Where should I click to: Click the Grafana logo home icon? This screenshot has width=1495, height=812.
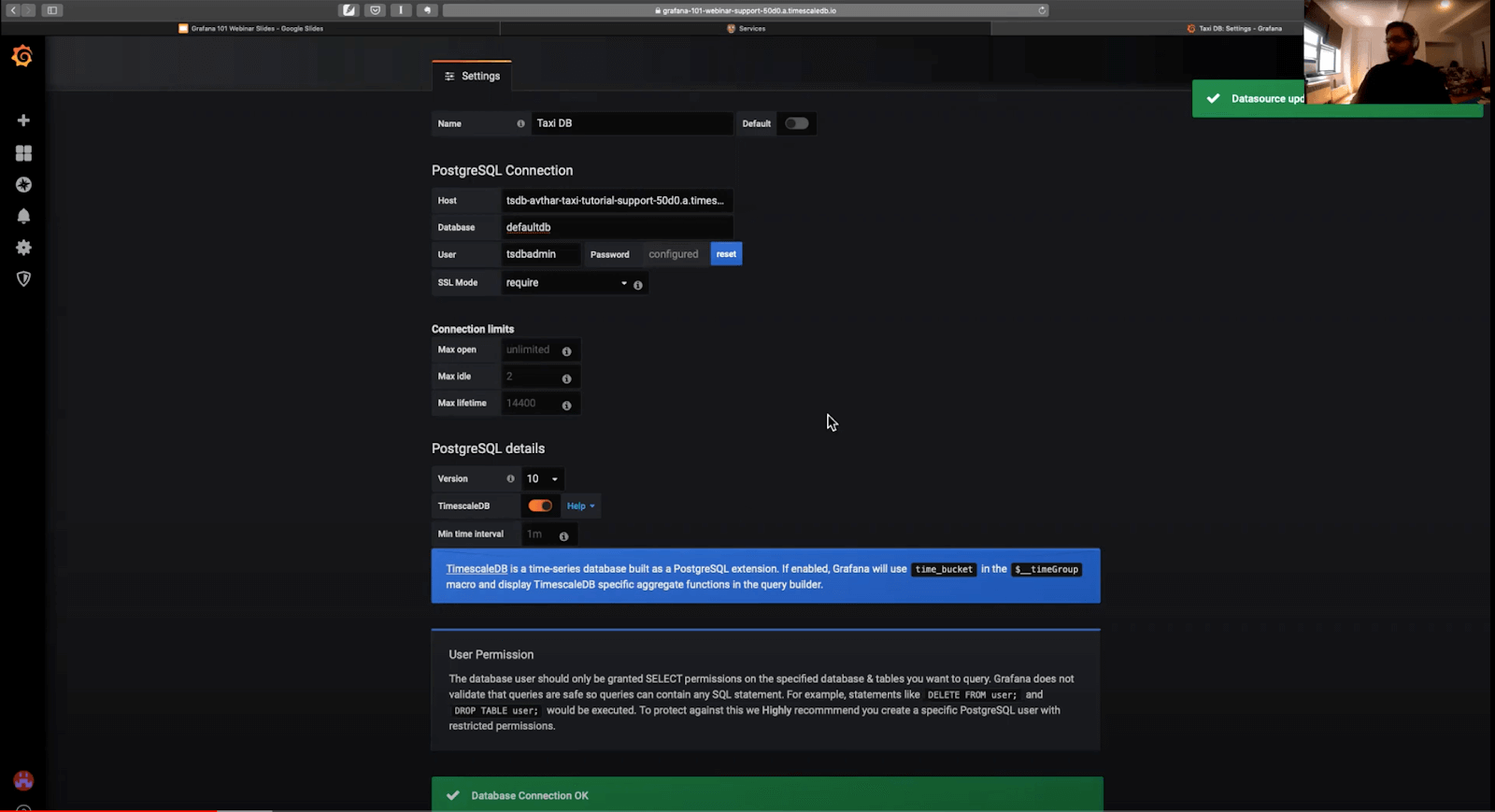[x=22, y=57]
